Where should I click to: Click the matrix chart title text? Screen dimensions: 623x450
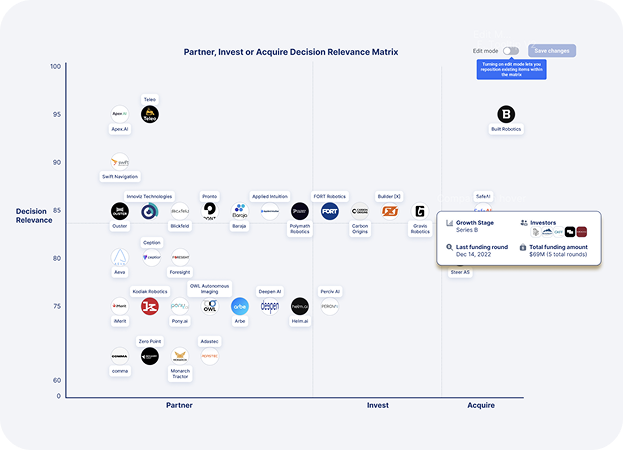click(291, 52)
